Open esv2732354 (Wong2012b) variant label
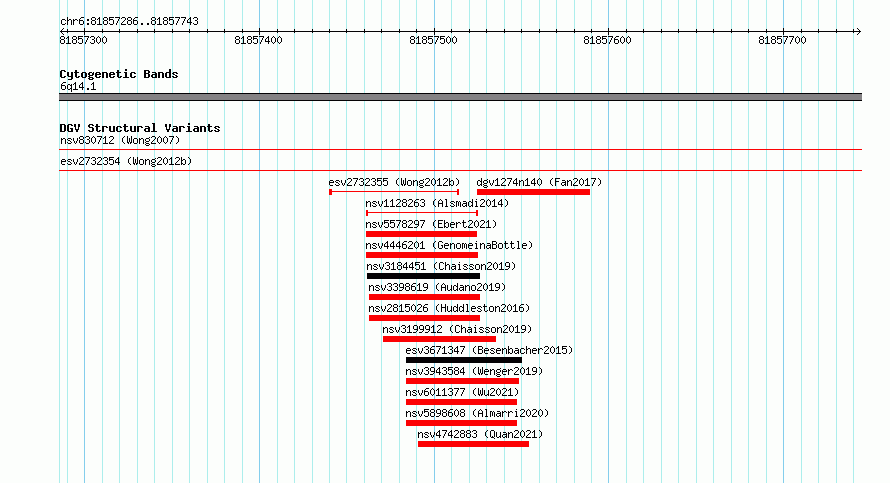 pyautogui.click(x=126, y=161)
